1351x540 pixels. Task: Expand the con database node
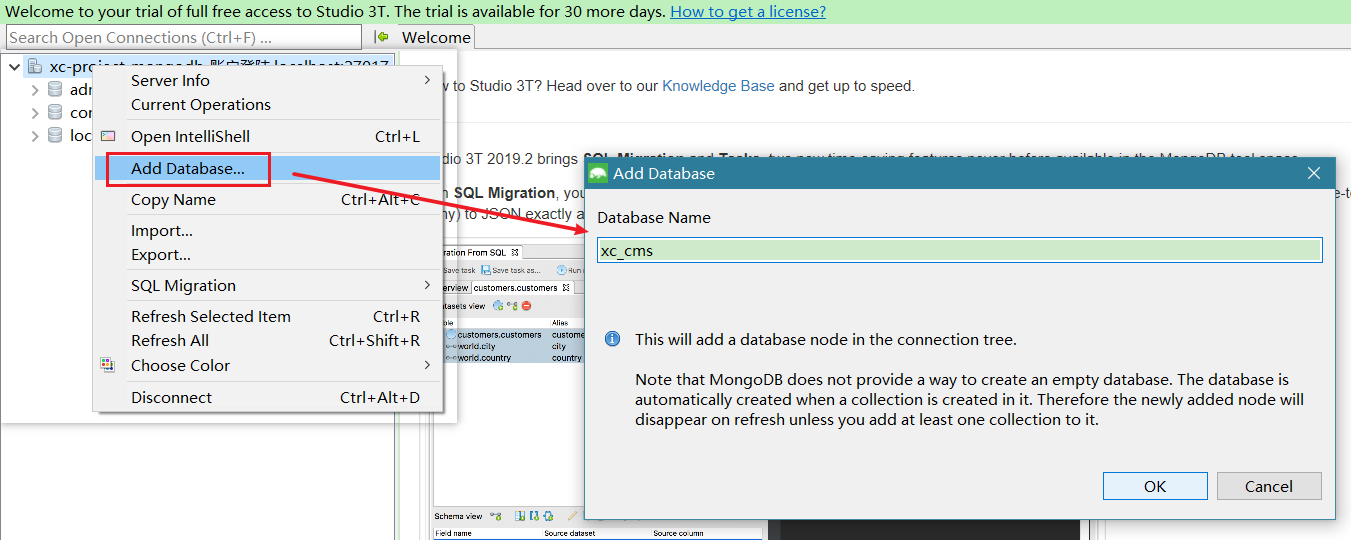pos(35,113)
